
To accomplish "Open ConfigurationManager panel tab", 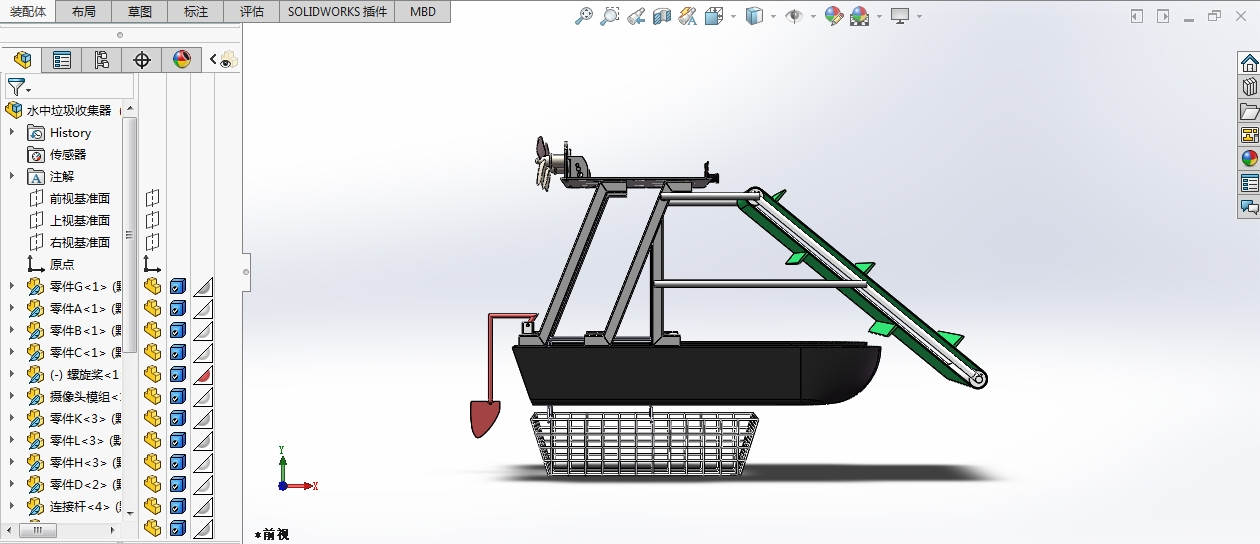I will point(102,60).
